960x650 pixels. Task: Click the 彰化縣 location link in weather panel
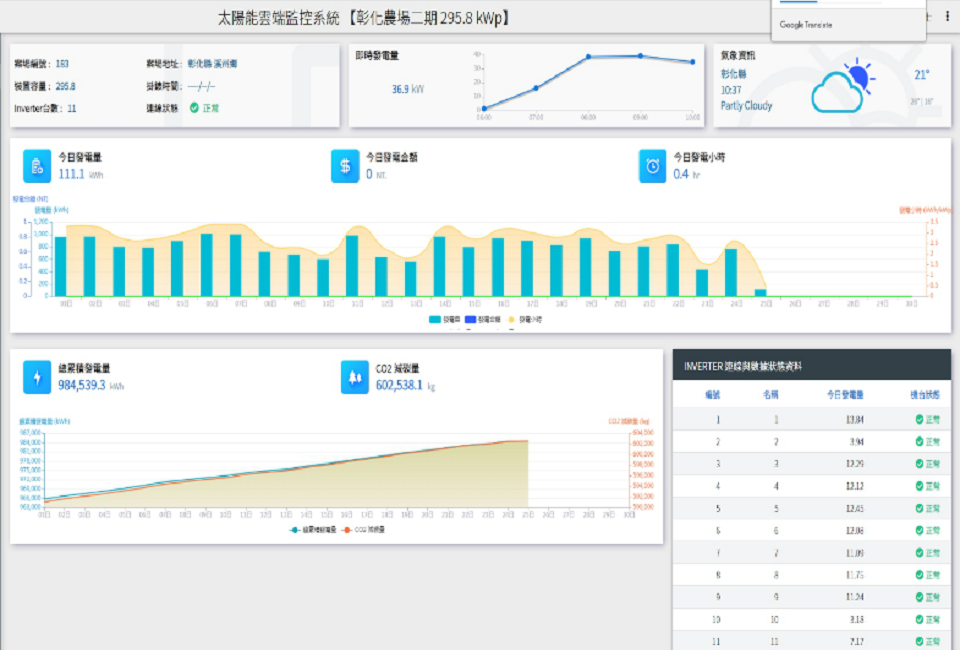coord(733,73)
